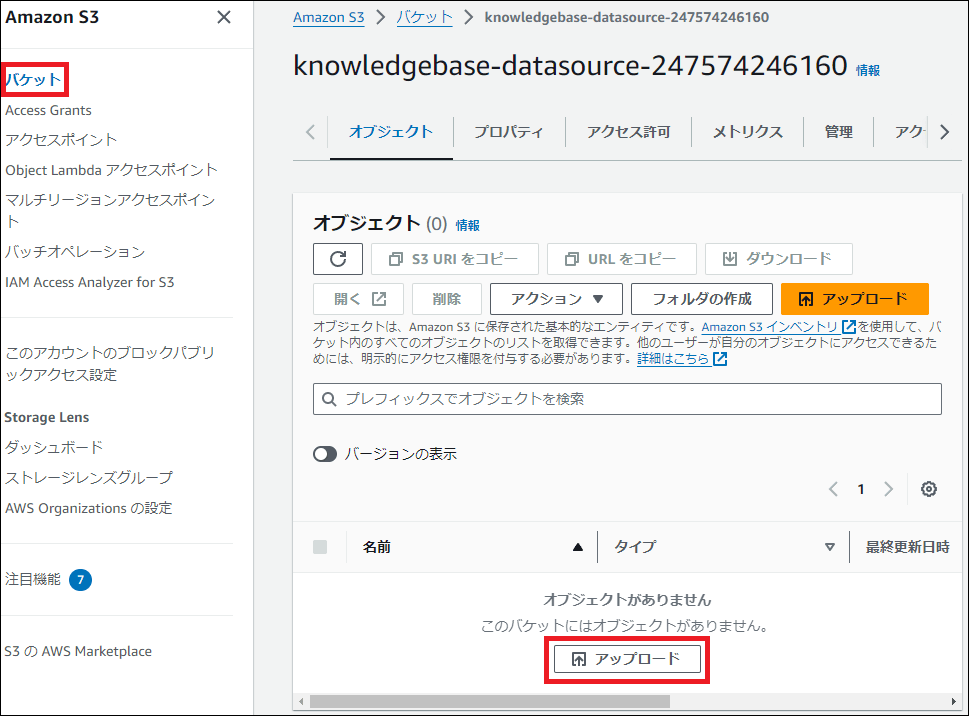Viewport: 969px width, 716px height.
Task: Open the アクション dropdown menu
Action: [556, 299]
